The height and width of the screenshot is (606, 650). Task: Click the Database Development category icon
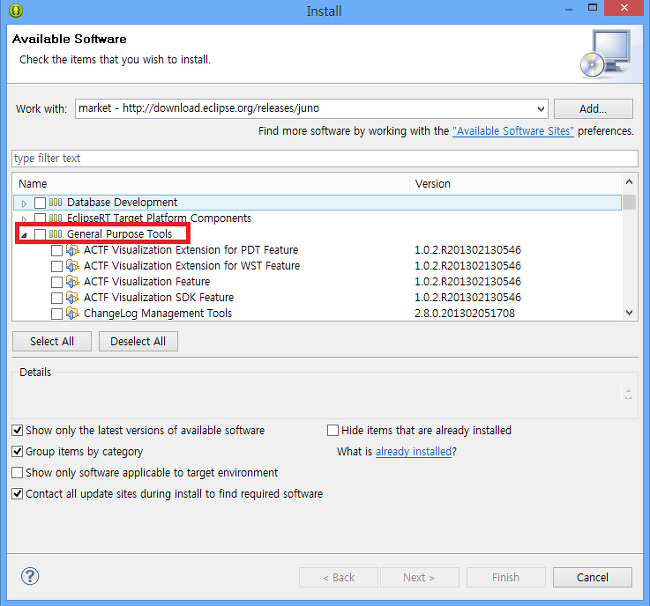(56, 202)
